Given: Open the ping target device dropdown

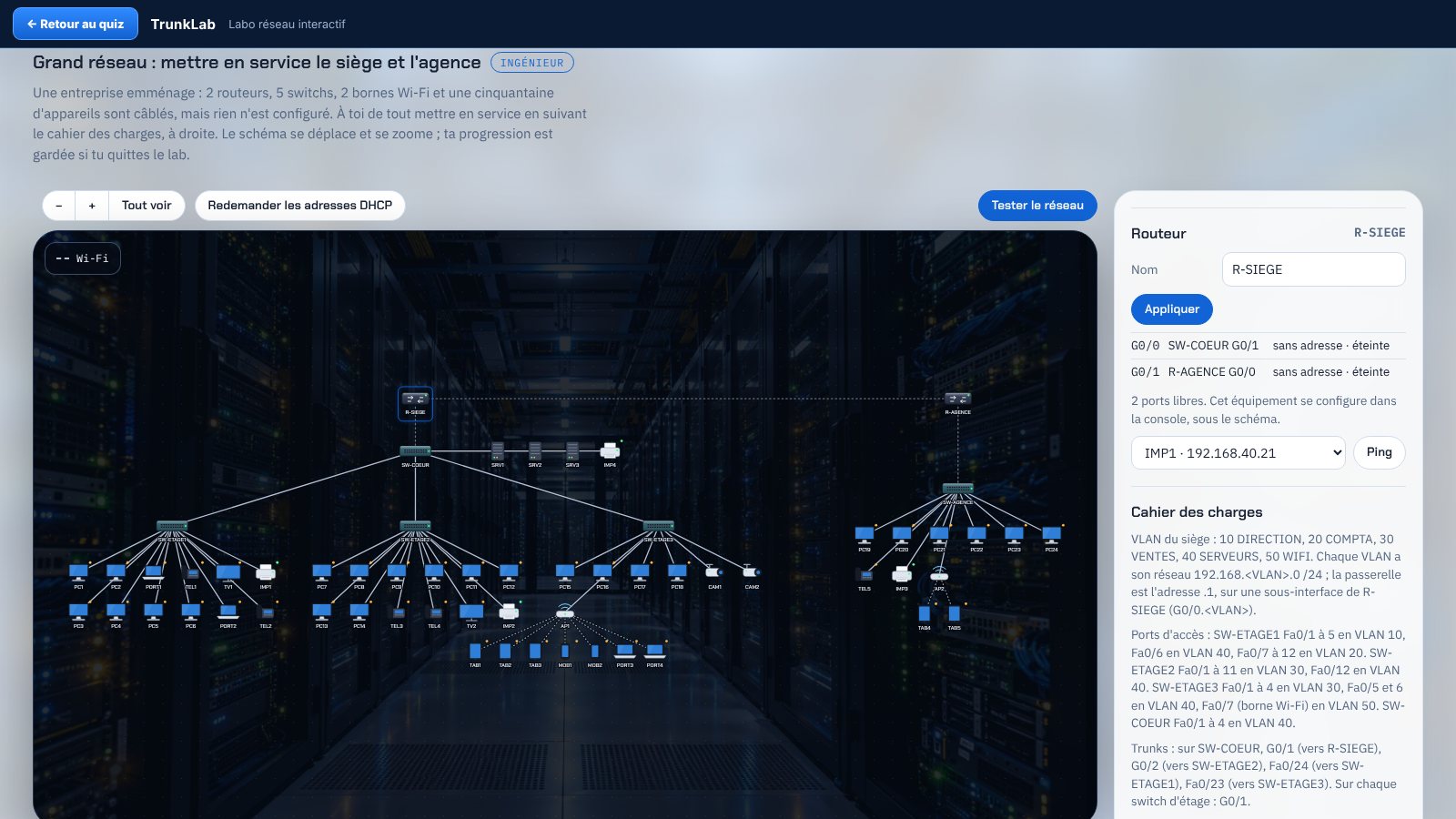Looking at the screenshot, I should click(1238, 452).
